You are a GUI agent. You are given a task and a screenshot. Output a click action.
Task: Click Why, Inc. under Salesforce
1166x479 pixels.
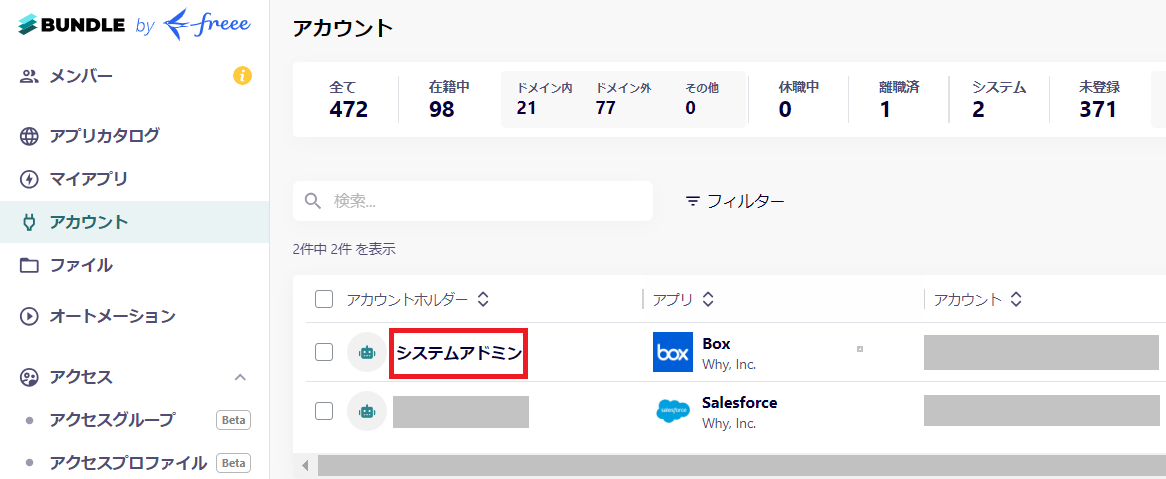click(729, 423)
